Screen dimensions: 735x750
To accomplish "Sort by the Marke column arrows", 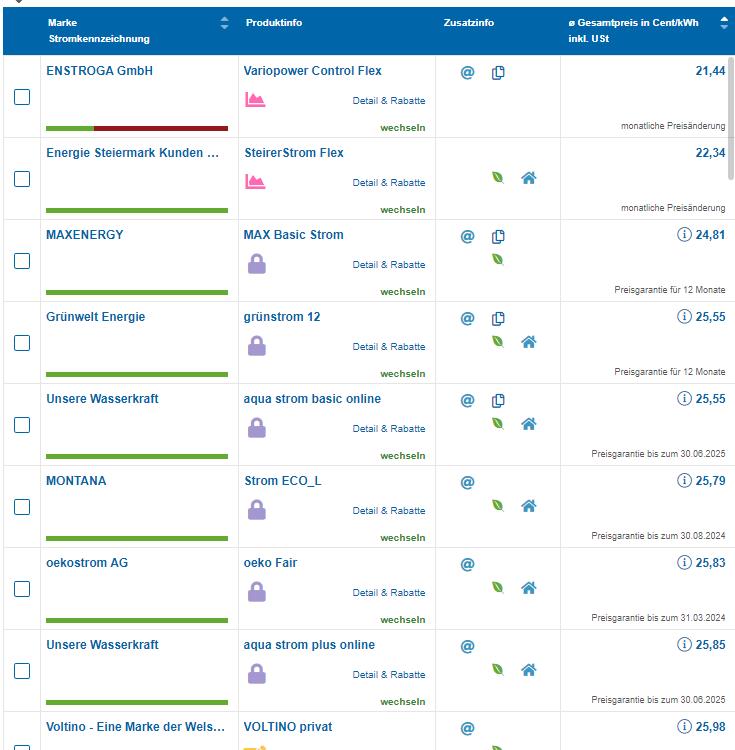I will (x=224, y=23).
